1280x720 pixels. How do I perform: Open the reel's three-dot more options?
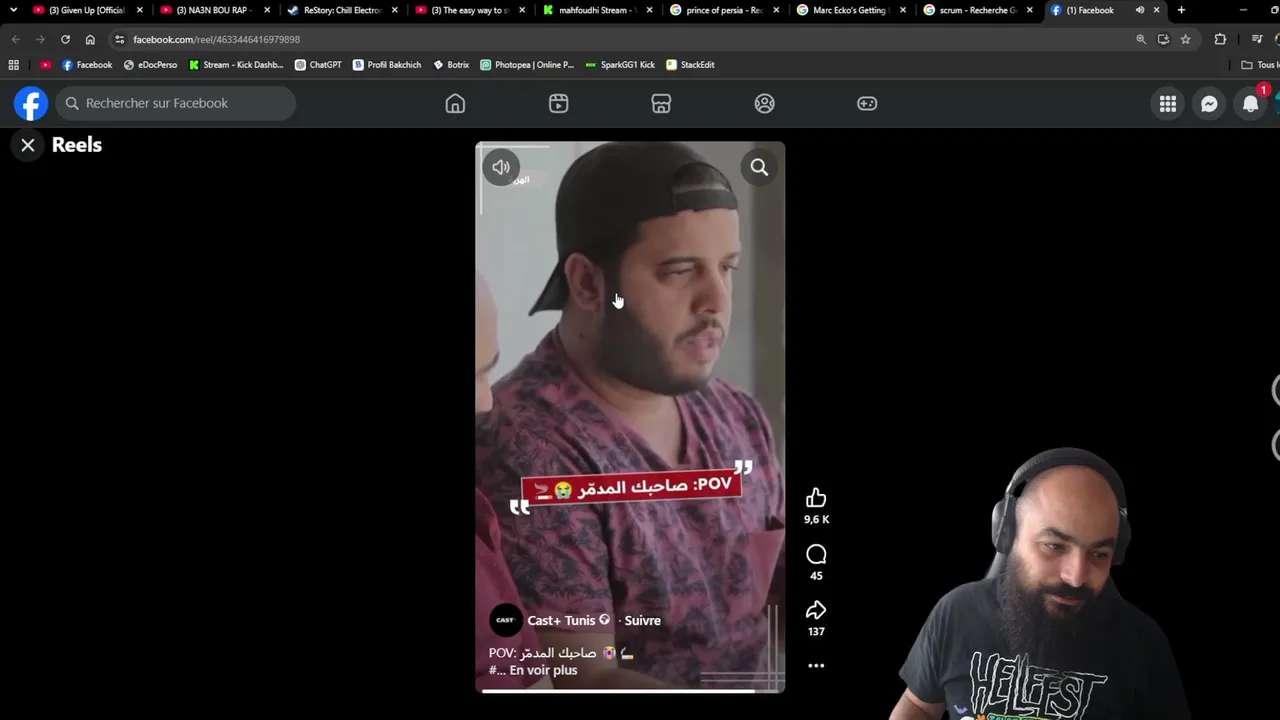(x=816, y=665)
